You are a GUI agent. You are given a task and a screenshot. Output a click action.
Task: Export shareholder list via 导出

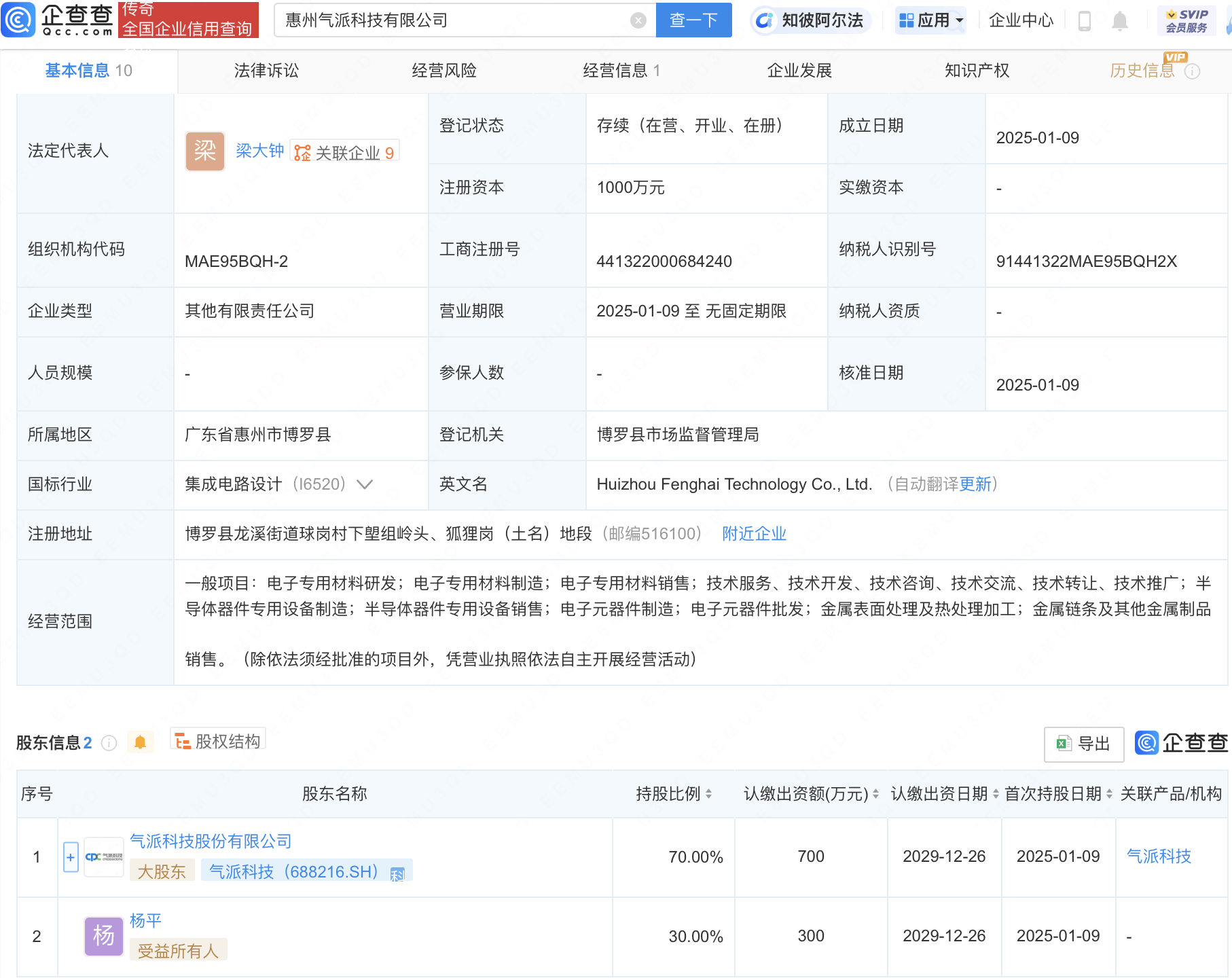click(1084, 744)
